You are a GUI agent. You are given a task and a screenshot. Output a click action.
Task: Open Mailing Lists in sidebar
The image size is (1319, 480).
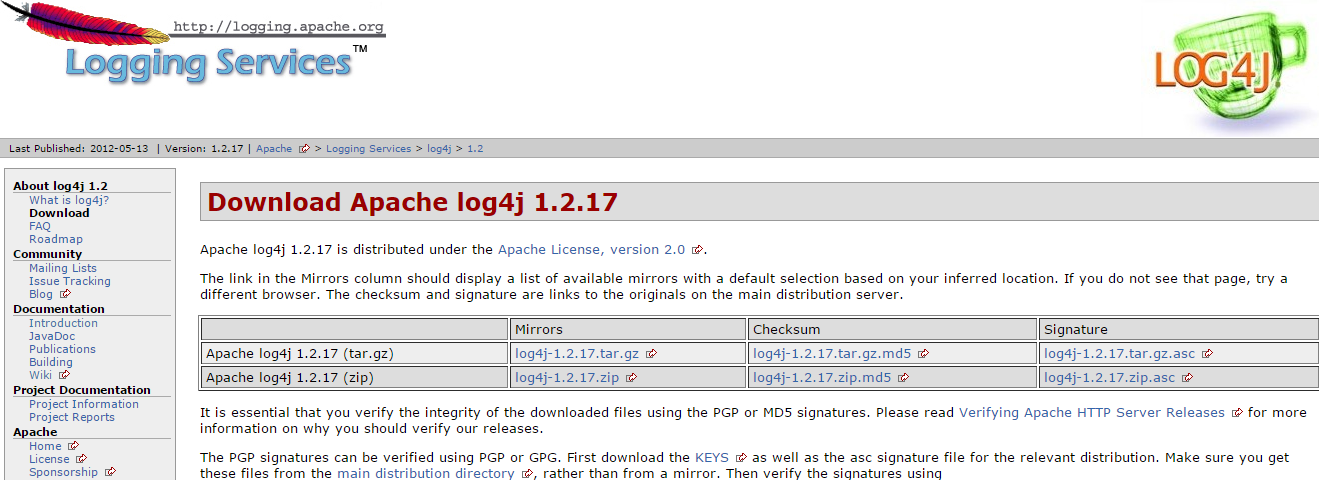coord(63,268)
